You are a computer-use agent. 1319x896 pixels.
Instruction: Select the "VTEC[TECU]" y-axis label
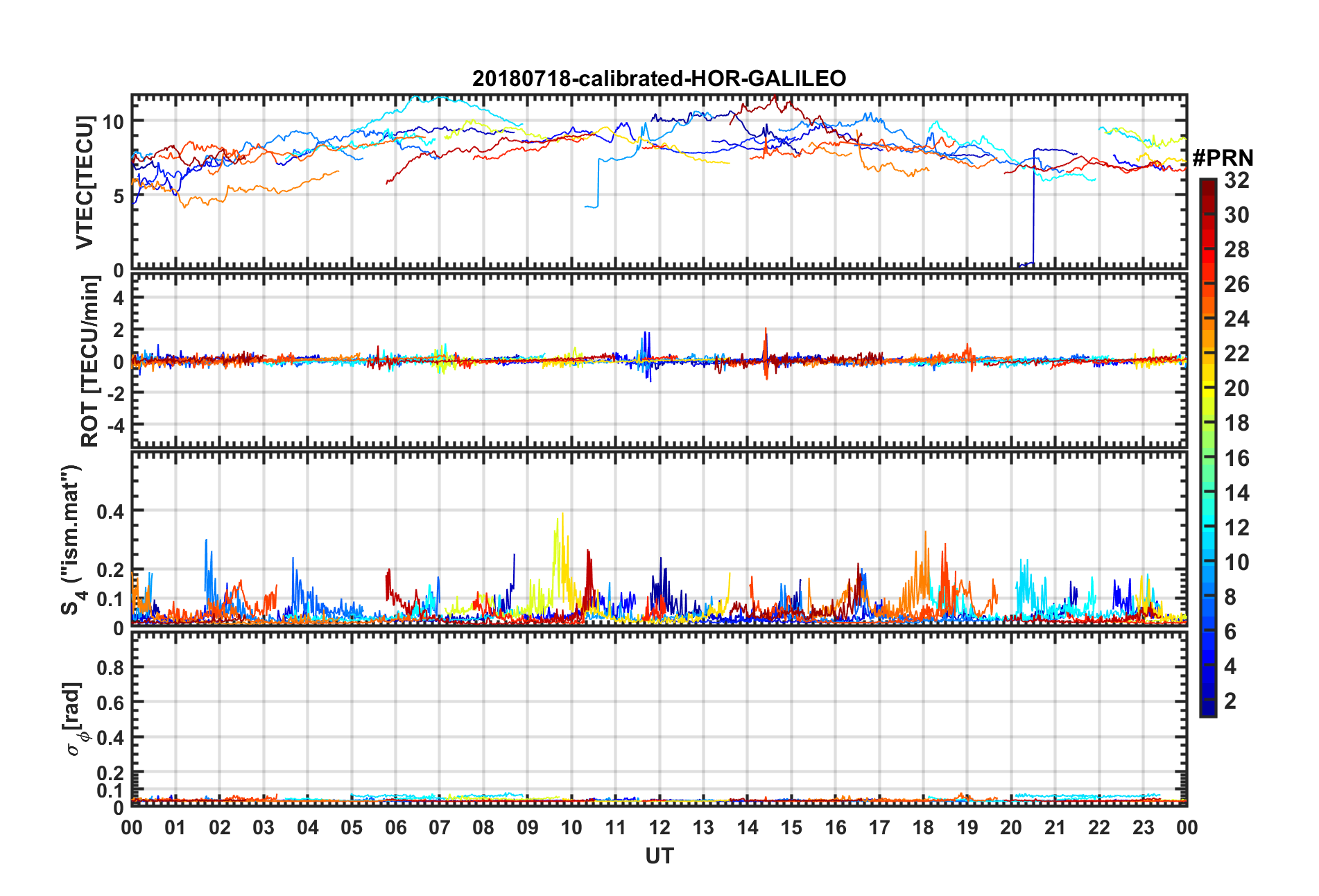point(85,182)
